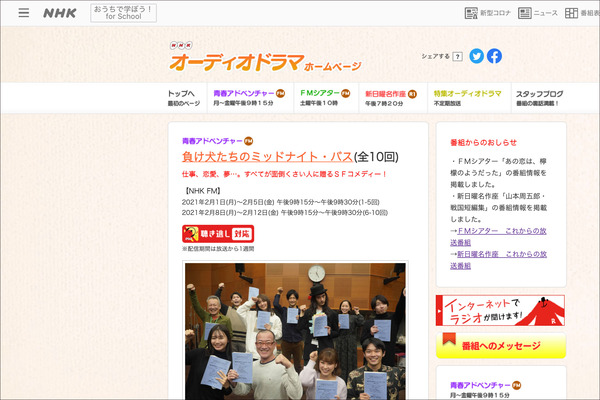Open the hamburger menu icon
Screen dimensions: 600x400
click(24, 13)
